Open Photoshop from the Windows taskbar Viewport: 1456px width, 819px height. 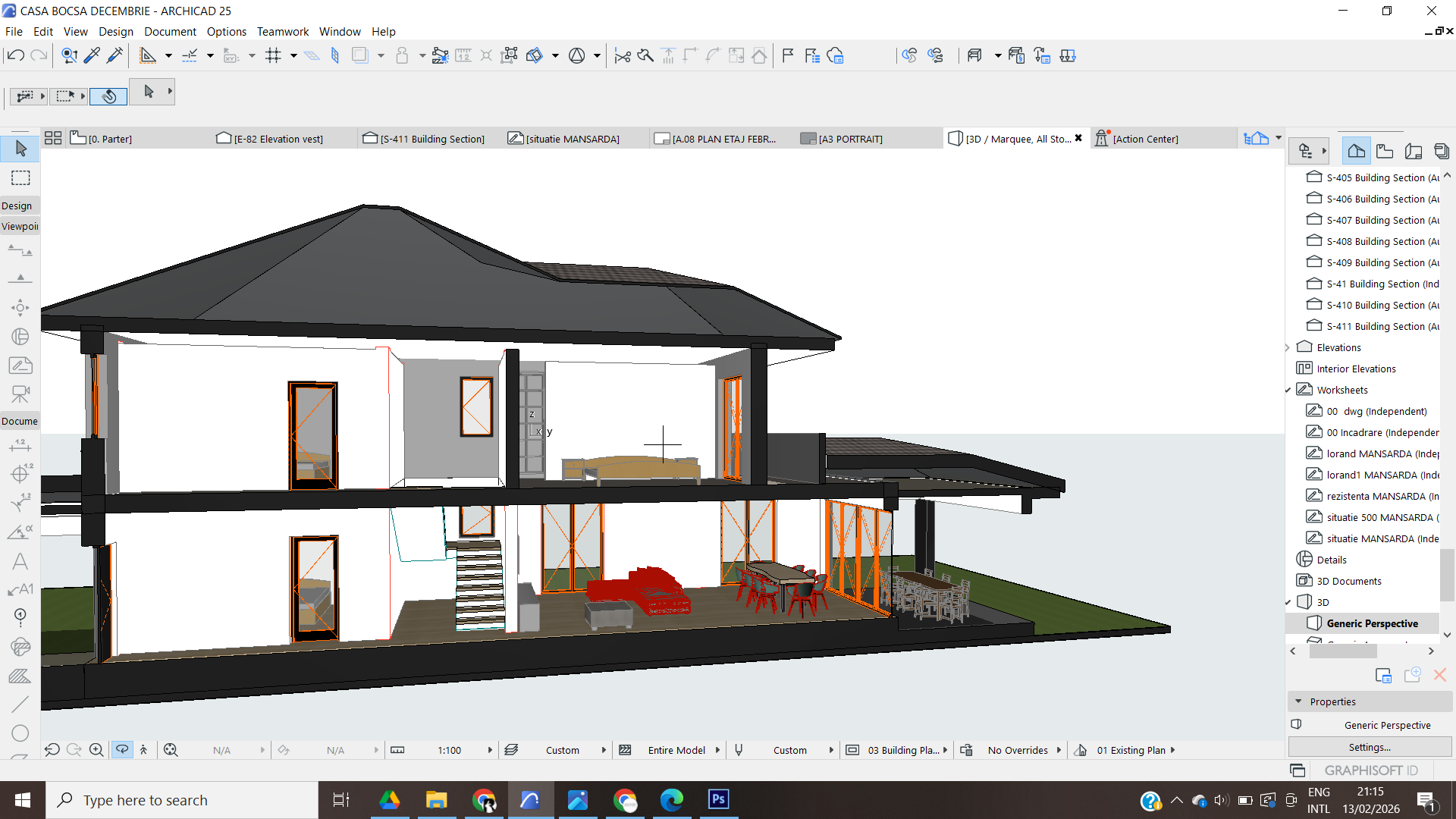[718, 799]
